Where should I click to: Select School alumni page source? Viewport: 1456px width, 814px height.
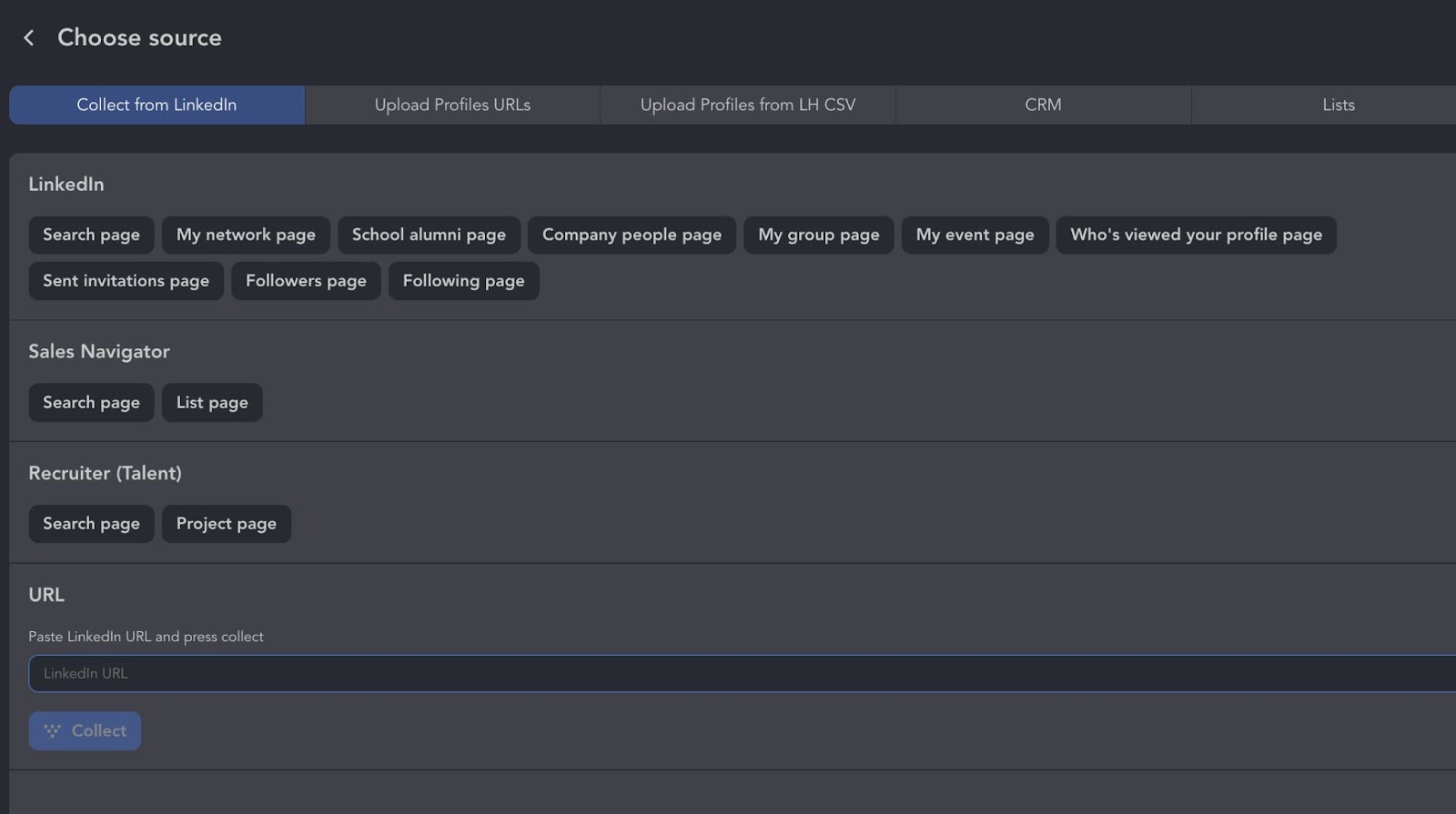pos(429,235)
